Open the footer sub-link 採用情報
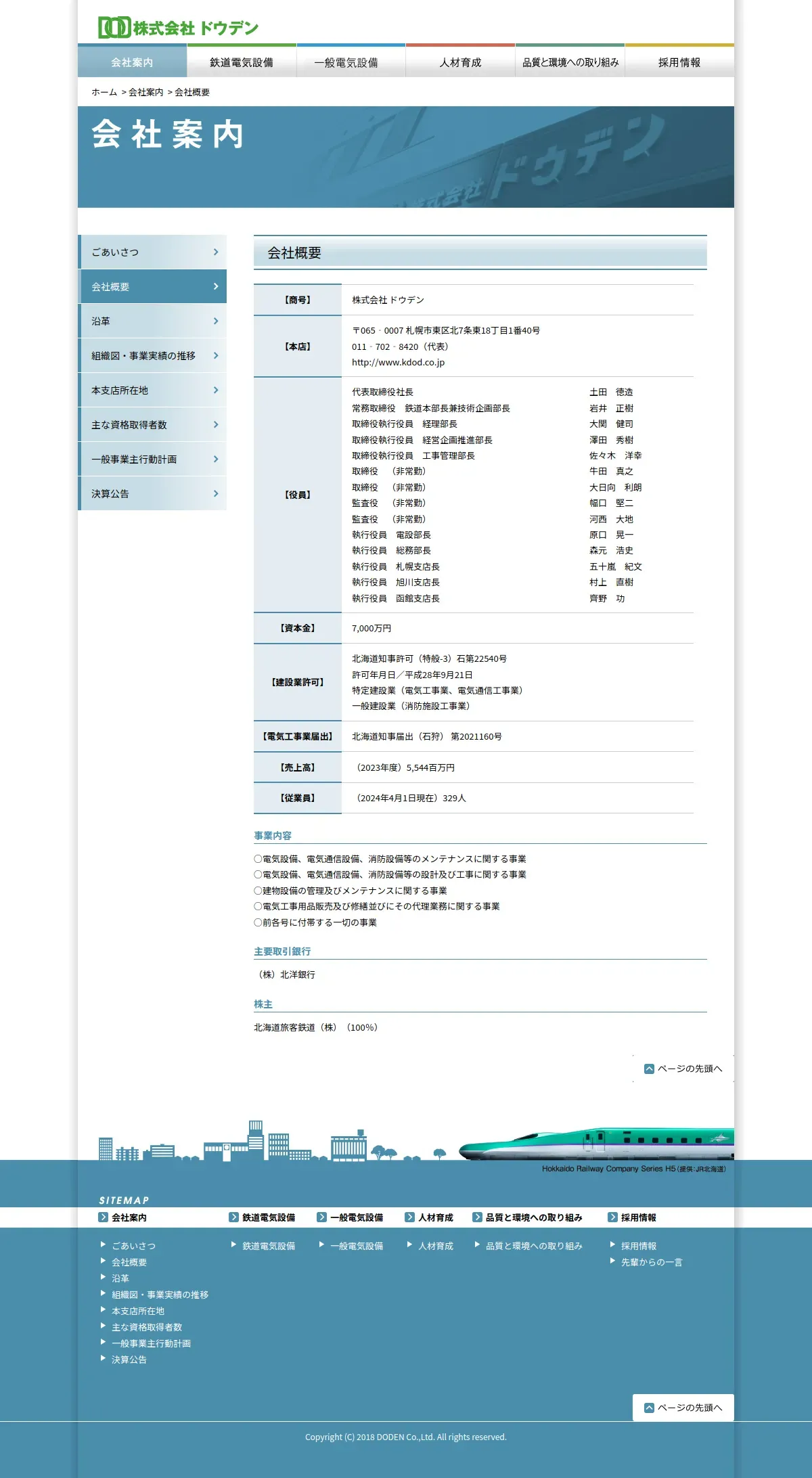The image size is (812, 1478). (x=639, y=1246)
